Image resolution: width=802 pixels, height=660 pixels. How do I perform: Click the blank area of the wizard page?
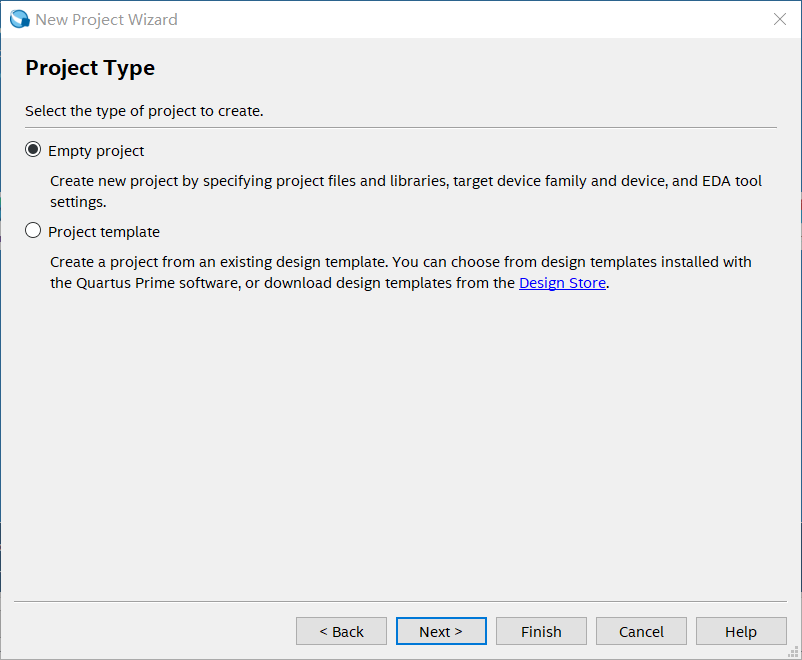click(400, 440)
